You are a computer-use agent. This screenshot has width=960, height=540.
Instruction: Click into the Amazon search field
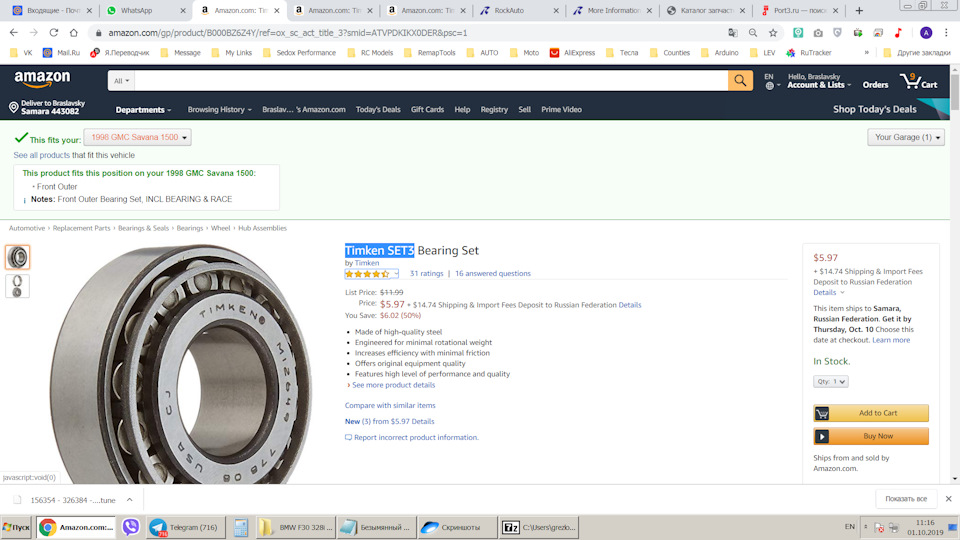pyautogui.click(x=431, y=80)
